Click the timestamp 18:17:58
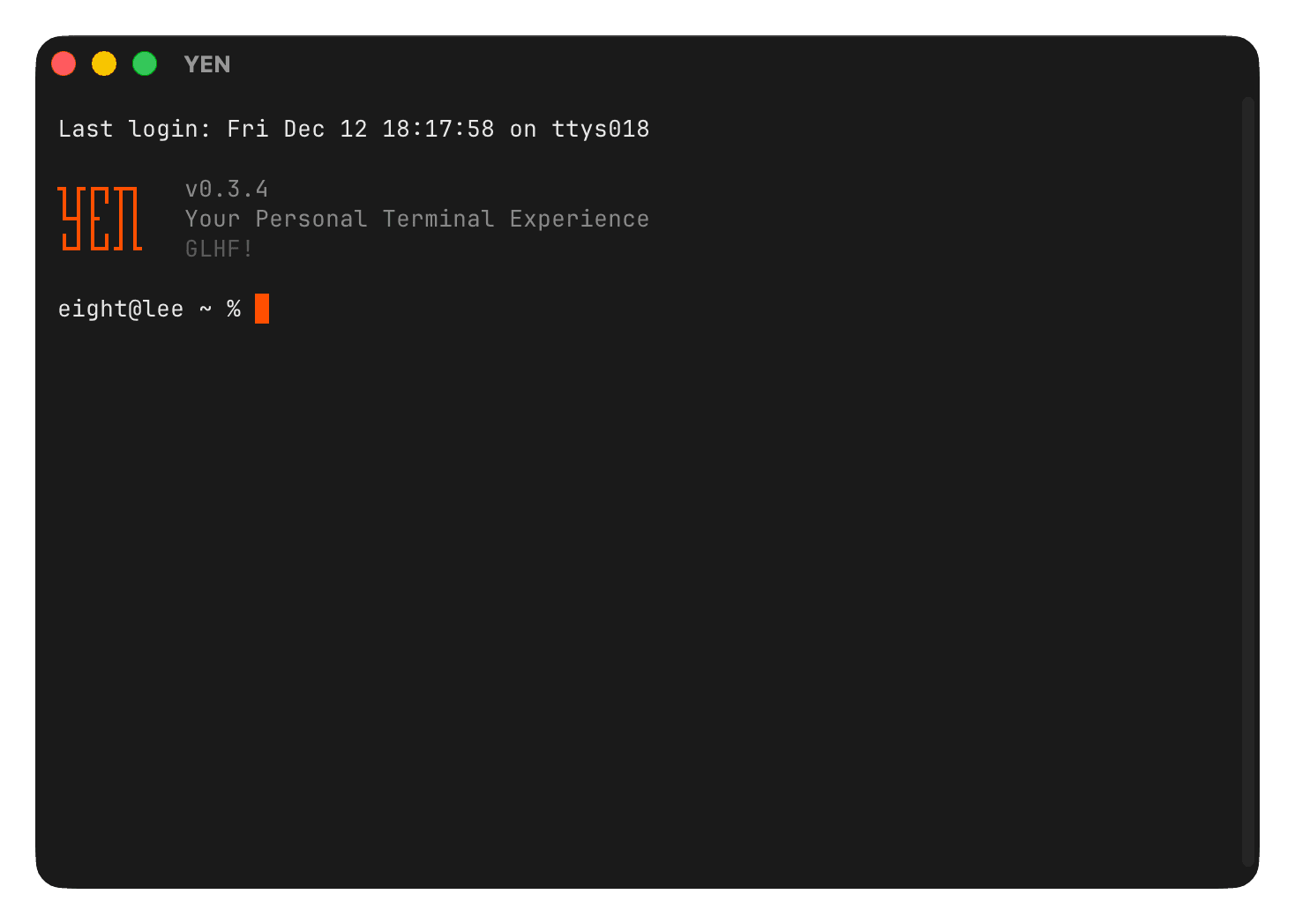Image resolution: width=1295 pixels, height=924 pixels. 432,129
